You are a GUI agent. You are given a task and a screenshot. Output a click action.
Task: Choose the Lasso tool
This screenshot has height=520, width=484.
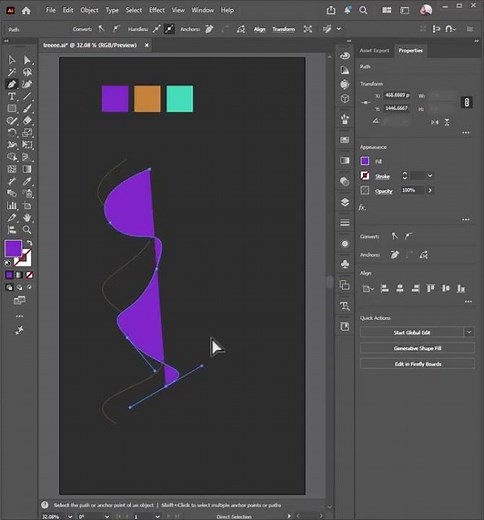pyautogui.click(x=27, y=72)
